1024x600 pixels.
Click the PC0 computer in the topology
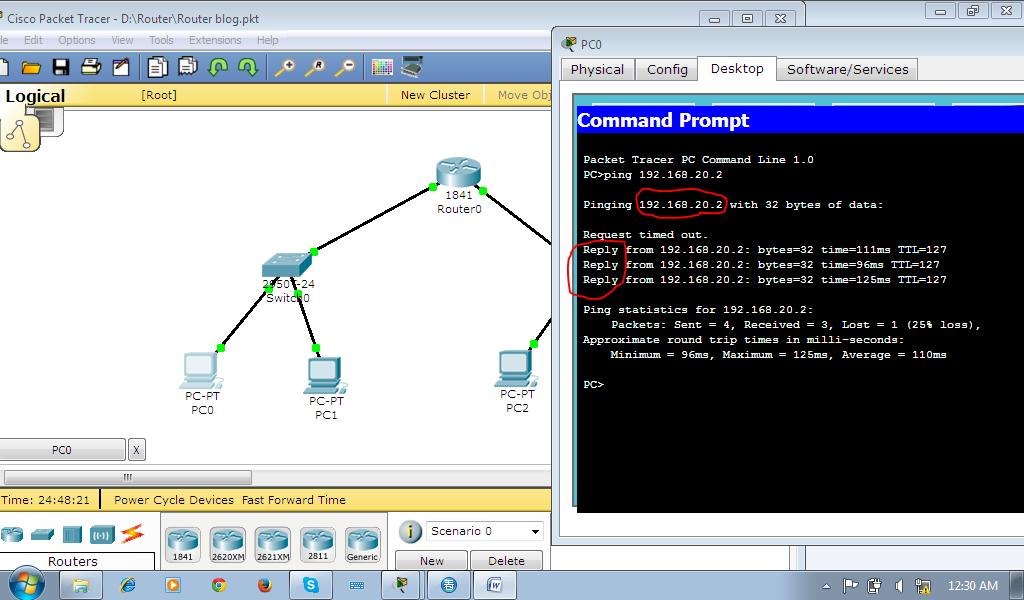(202, 370)
